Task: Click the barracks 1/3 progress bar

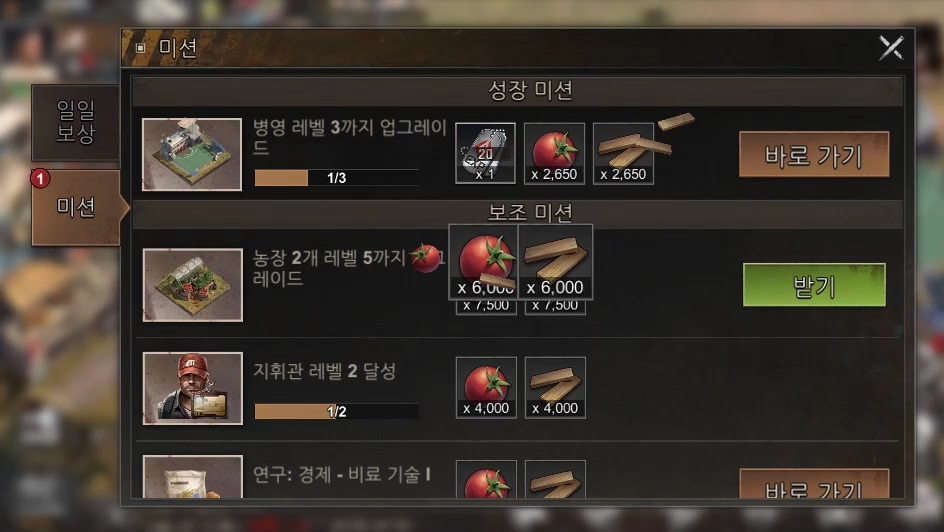Action: [x=337, y=178]
